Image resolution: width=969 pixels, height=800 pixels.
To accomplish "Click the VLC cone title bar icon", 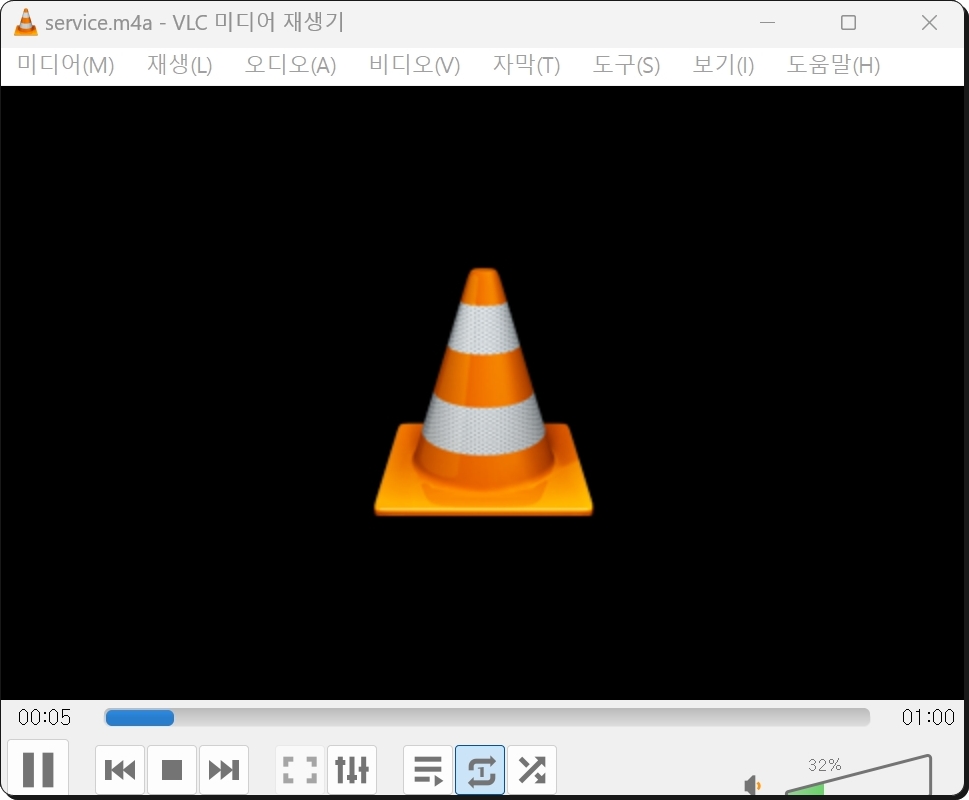I will [x=25, y=22].
